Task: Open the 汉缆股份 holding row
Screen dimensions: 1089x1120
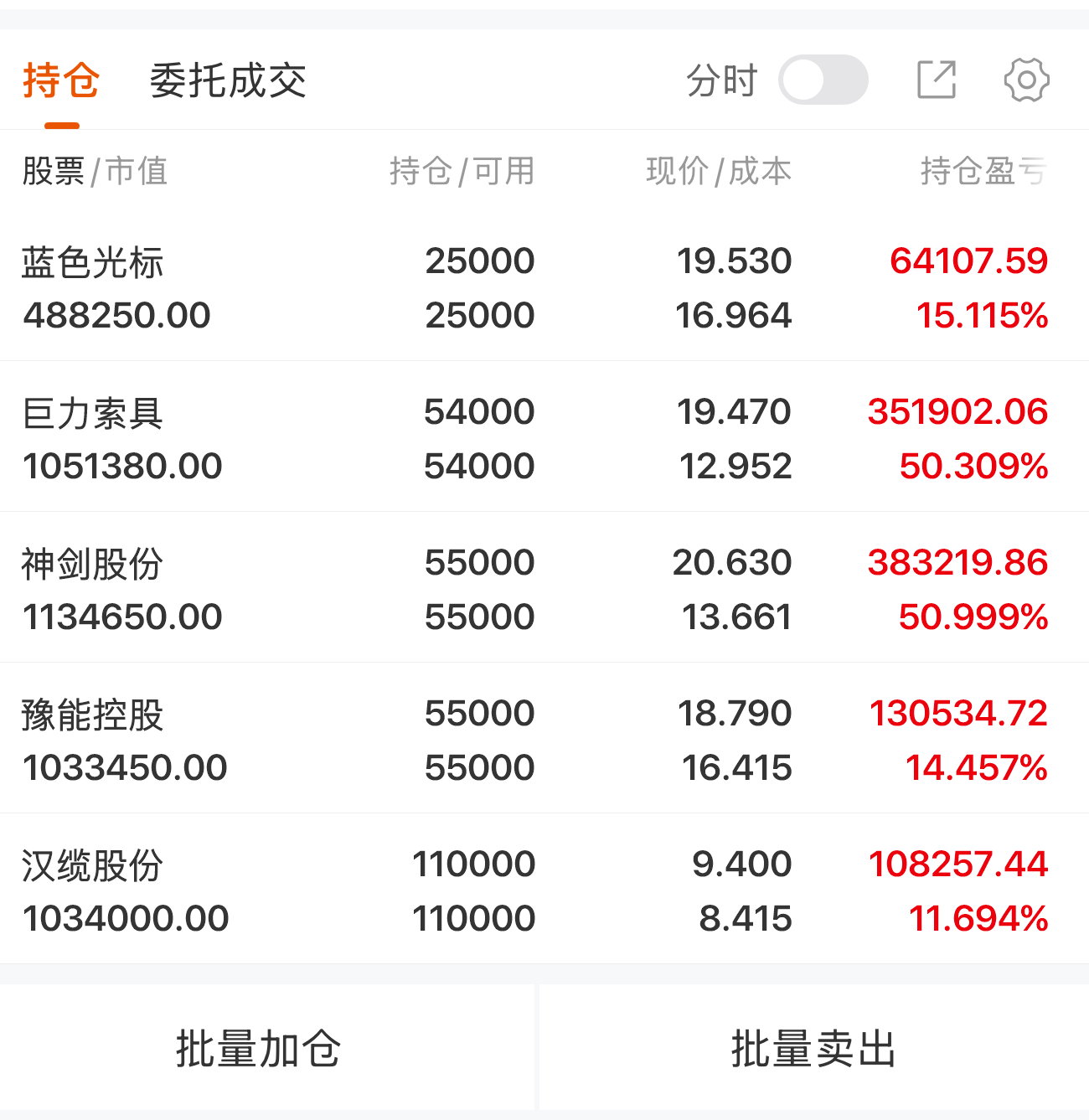Action: 544,889
